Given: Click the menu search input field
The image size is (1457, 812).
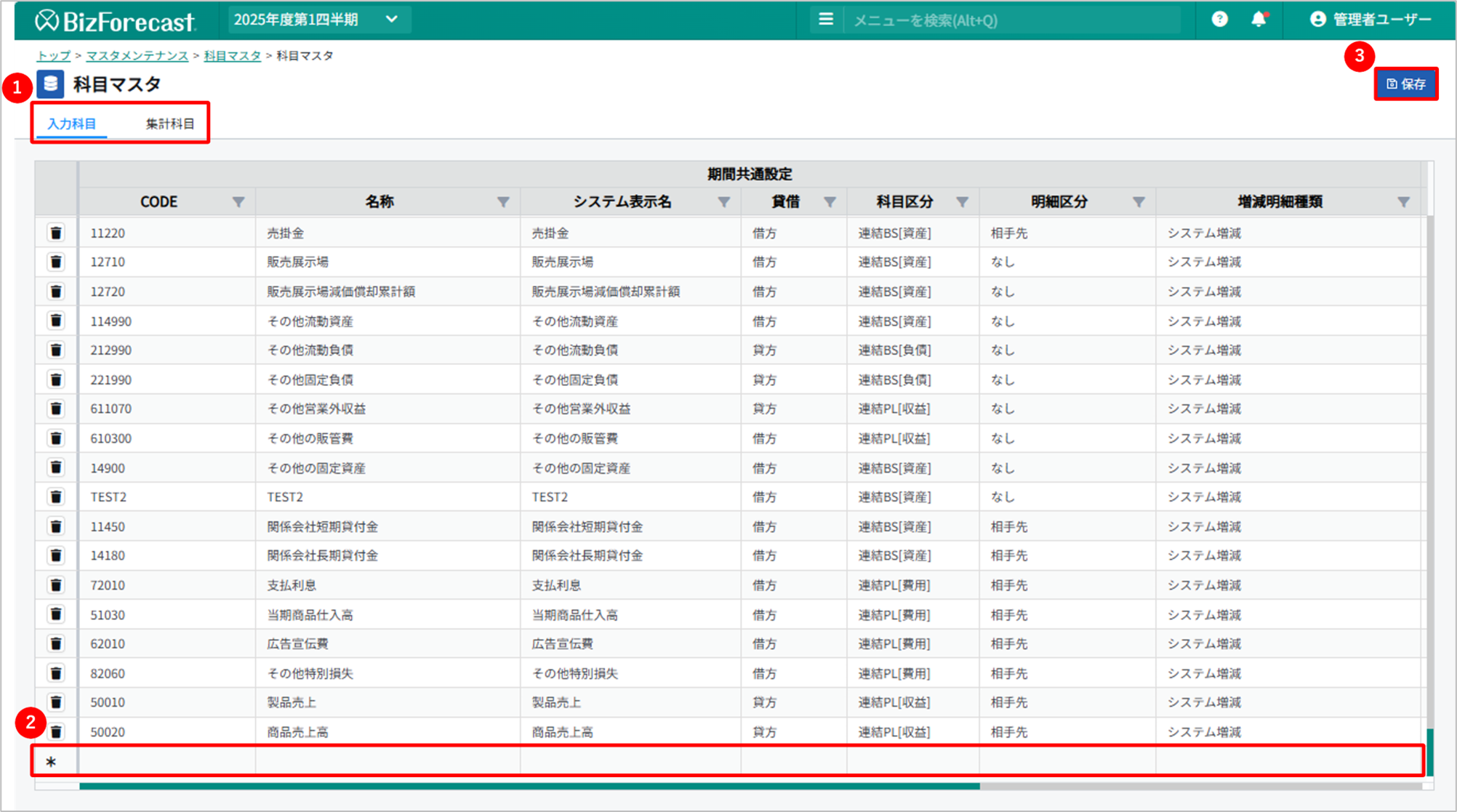Looking at the screenshot, I should (1011, 20).
